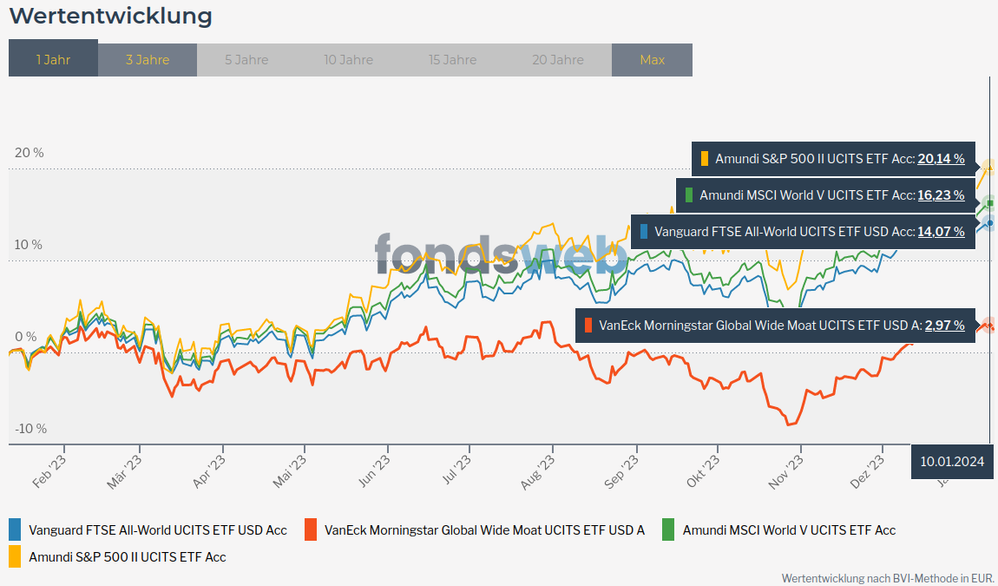Viewport: 998px width, 586px height.
Task: Open the 10 Jahre period tab
Action: point(348,59)
